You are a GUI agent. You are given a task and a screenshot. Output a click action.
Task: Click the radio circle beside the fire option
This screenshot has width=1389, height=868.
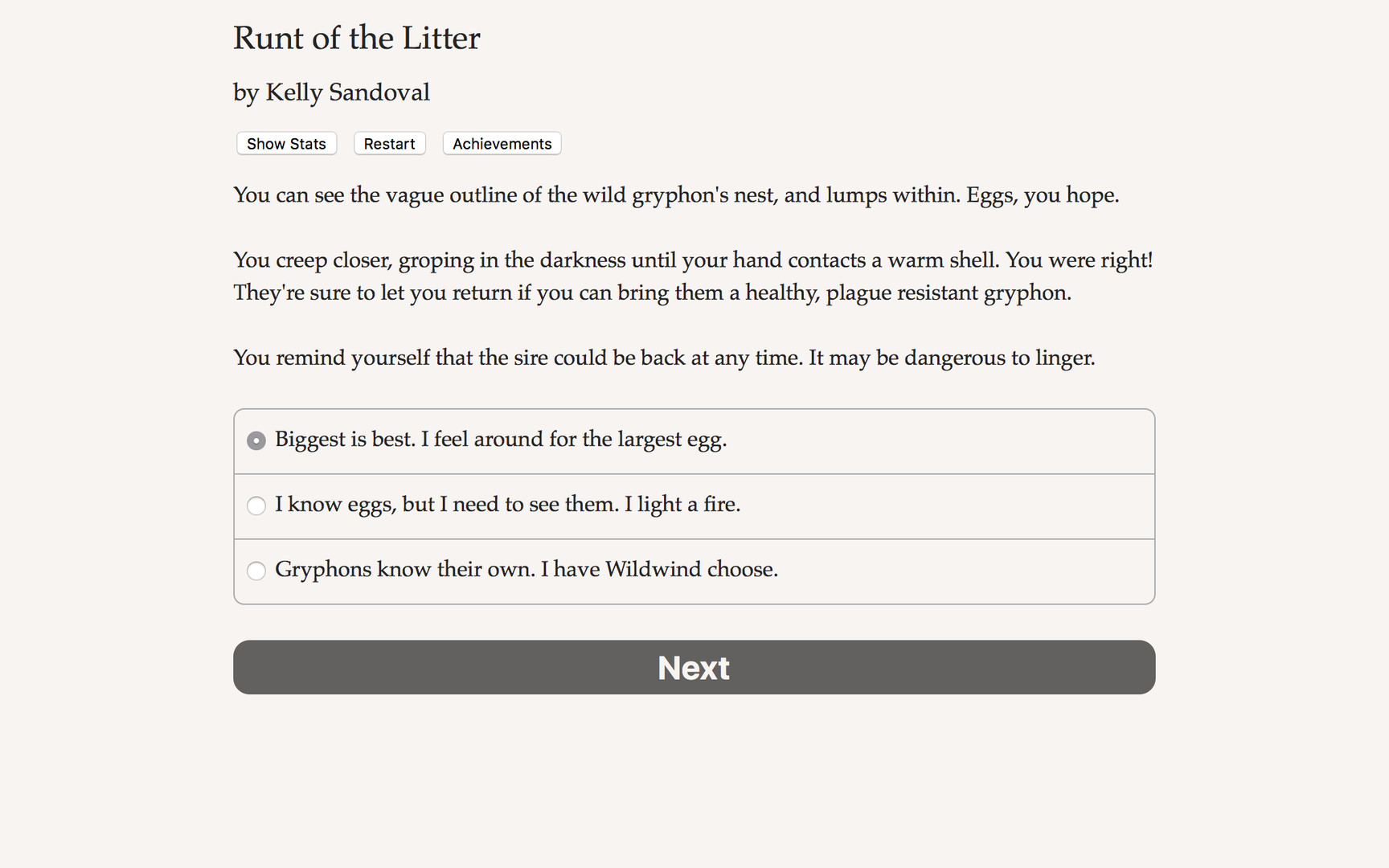[256, 506]
